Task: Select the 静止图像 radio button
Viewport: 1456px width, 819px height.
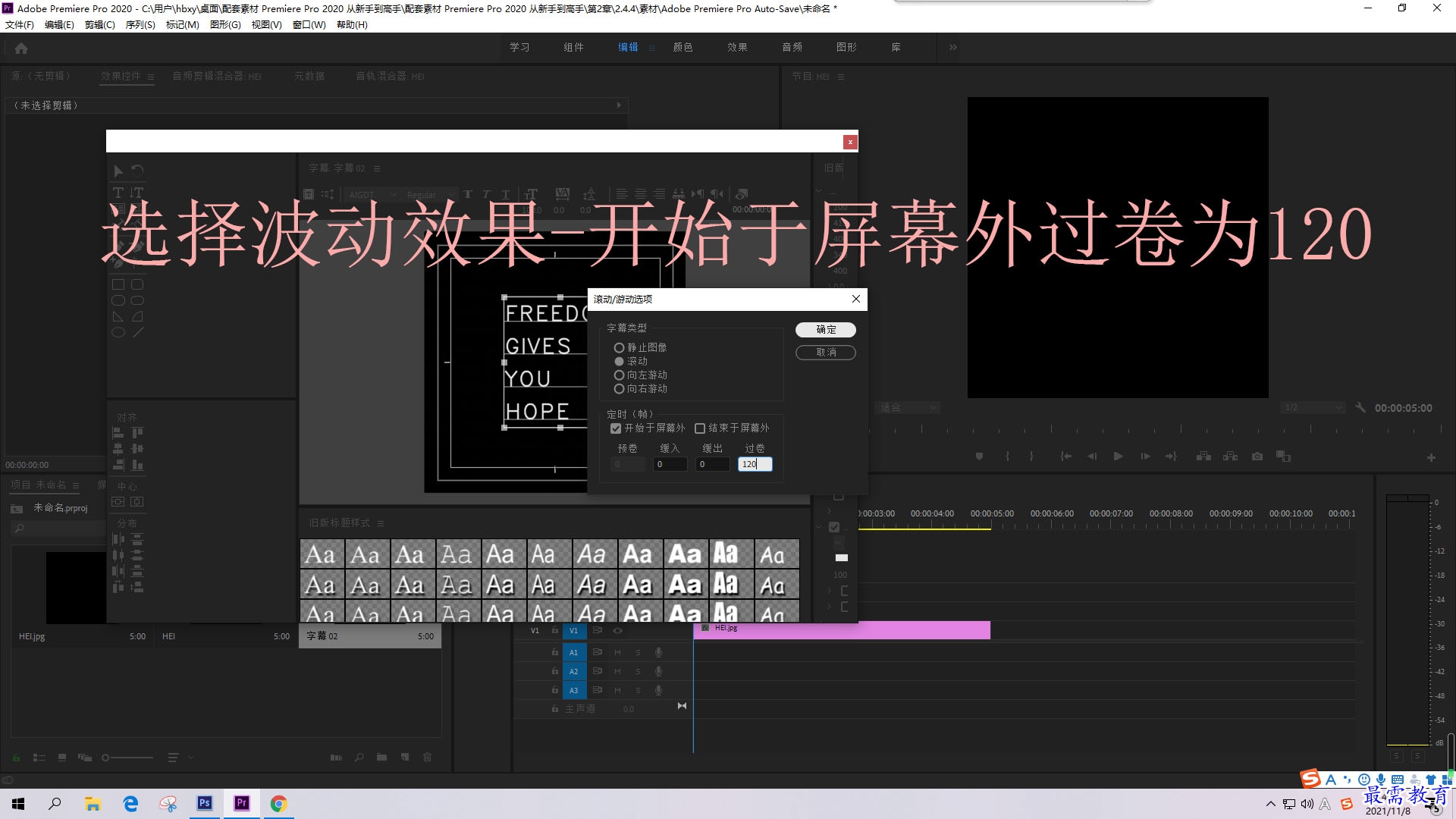Action: click(x=619, y=347)
